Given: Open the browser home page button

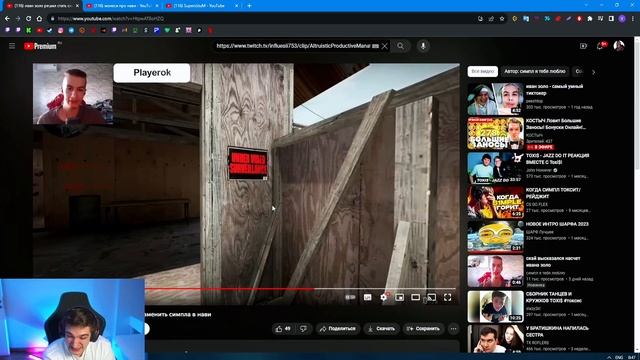Looking at the screenshot, I should [39, 18].
